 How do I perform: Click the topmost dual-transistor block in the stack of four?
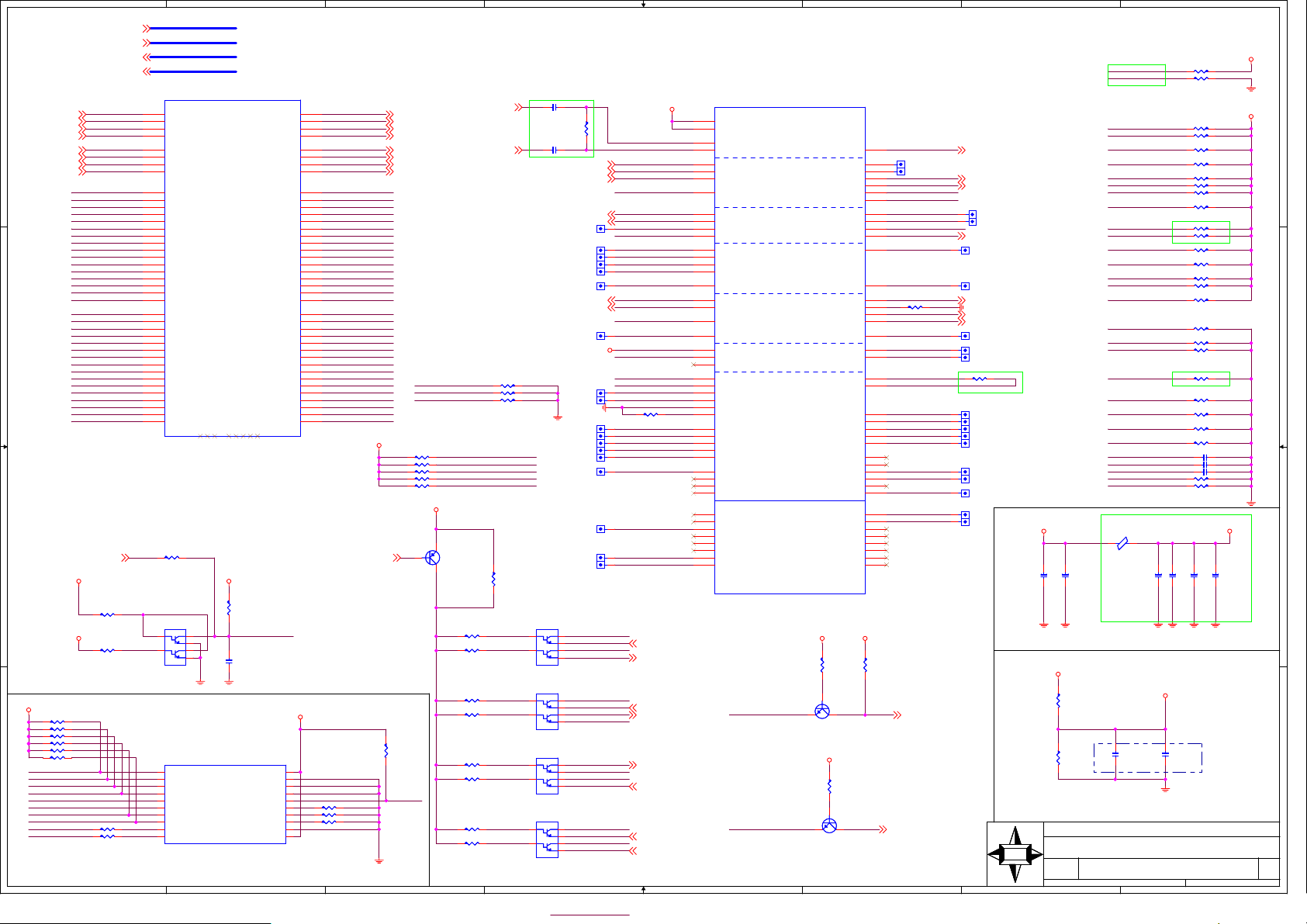[547, 647]
